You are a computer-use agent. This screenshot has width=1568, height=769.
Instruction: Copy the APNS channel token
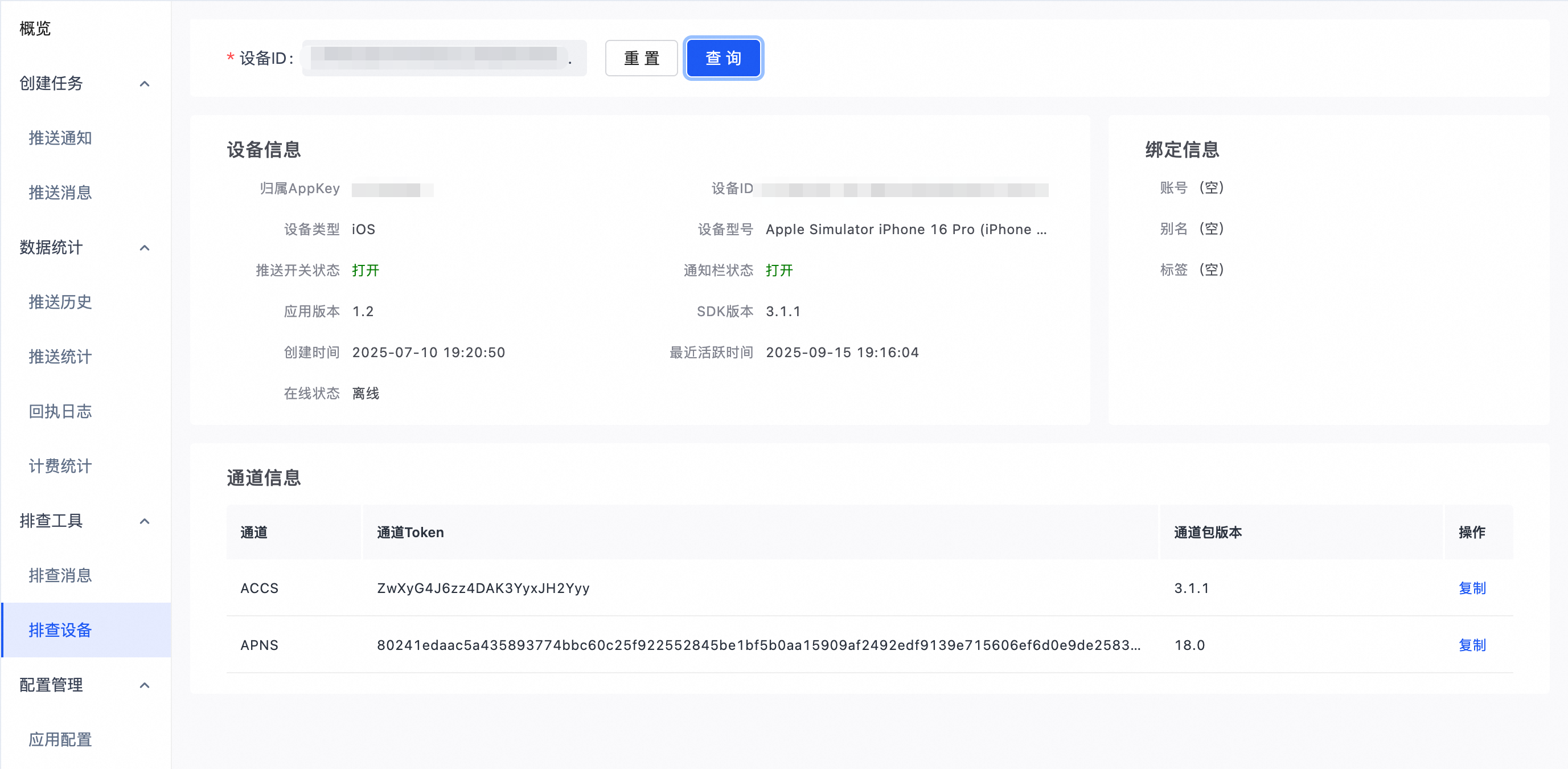(1472, 645)
